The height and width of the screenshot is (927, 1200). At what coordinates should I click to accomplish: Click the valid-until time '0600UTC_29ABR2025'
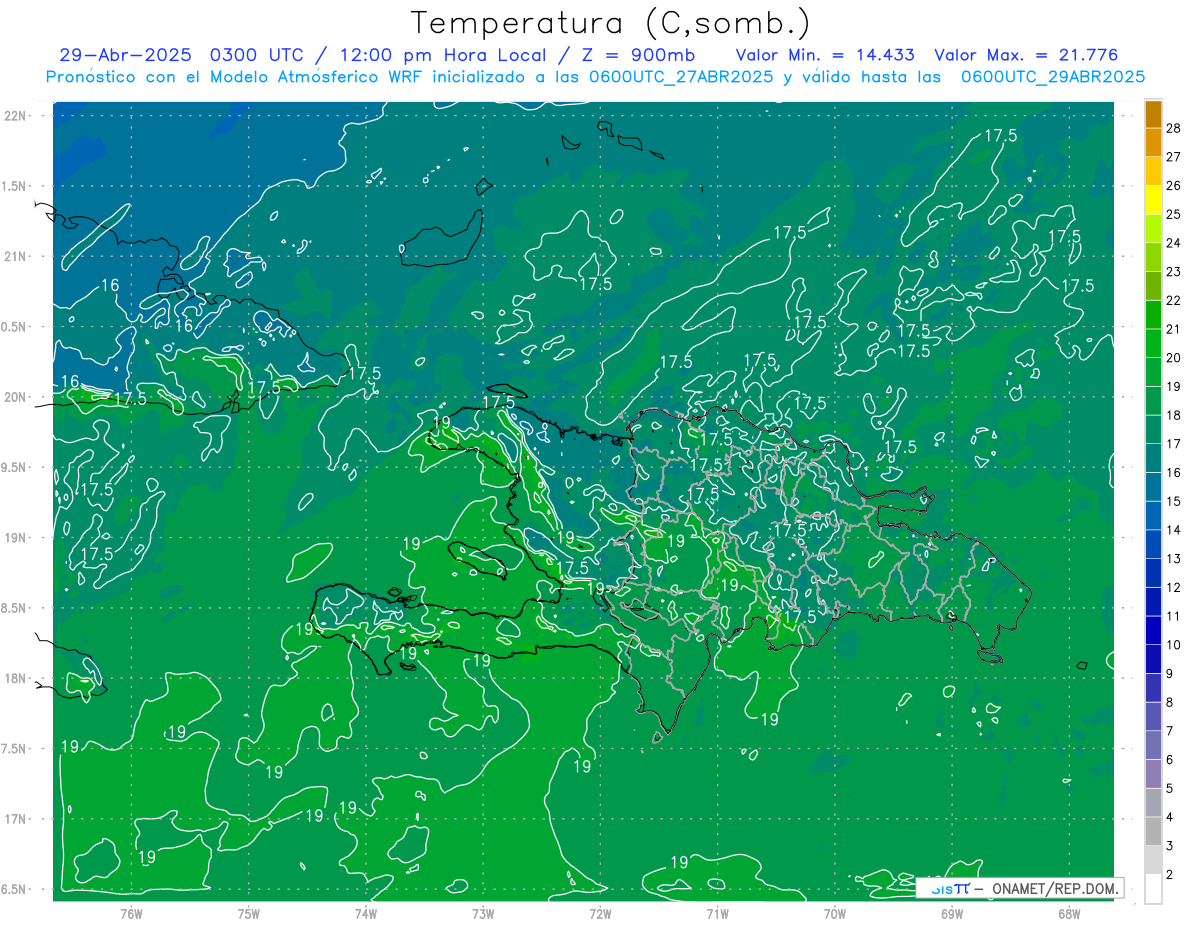pyautogui.click(x=1053, y=77)
